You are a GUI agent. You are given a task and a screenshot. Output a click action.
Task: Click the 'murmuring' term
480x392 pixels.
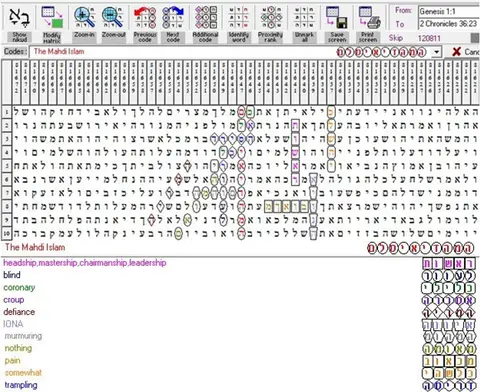[x=23, y=336]
